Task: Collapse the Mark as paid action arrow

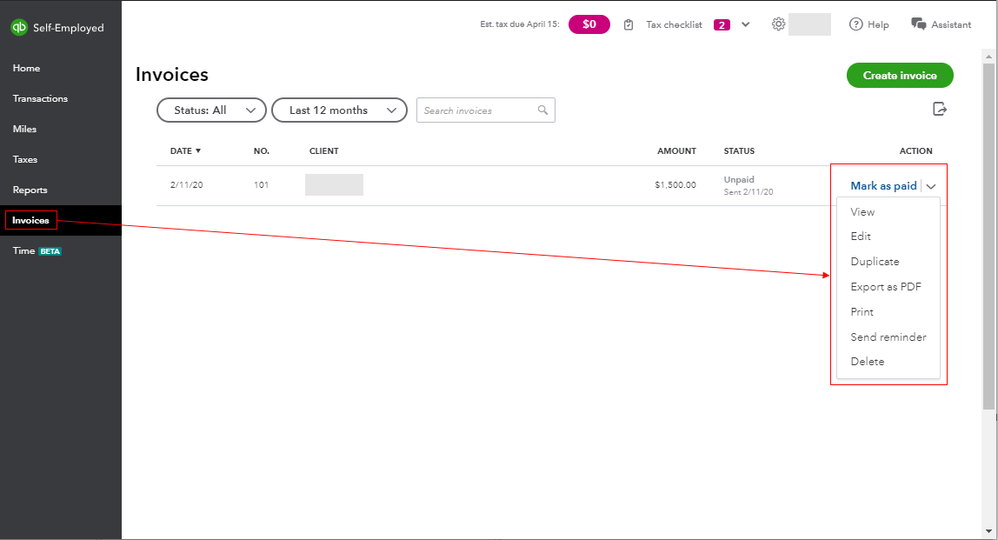Action: pos(931,186)
